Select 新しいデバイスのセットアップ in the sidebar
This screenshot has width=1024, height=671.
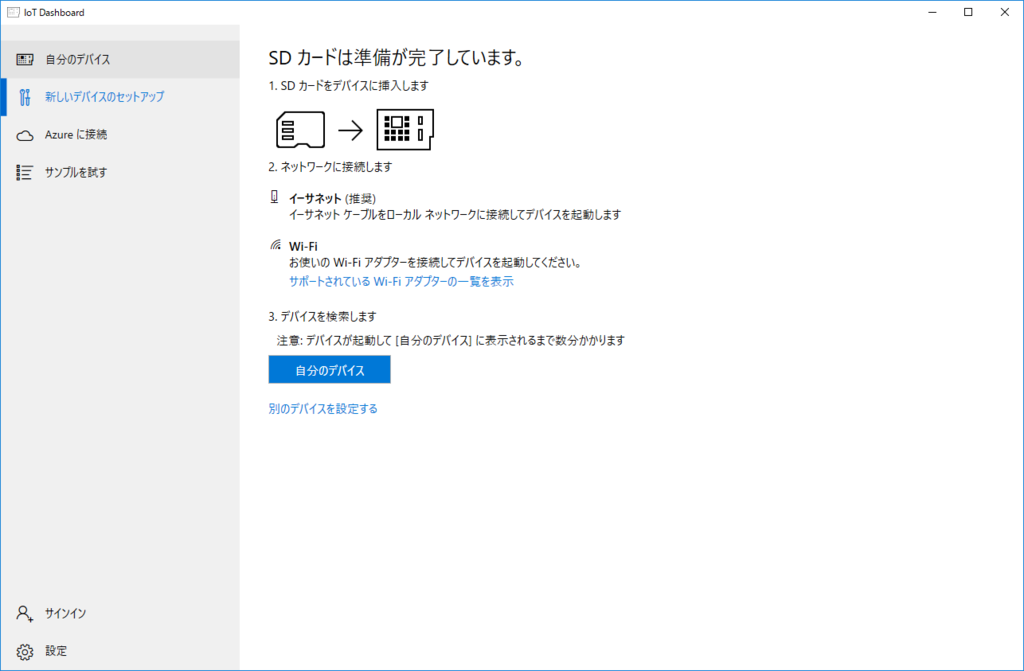(120, 97)
